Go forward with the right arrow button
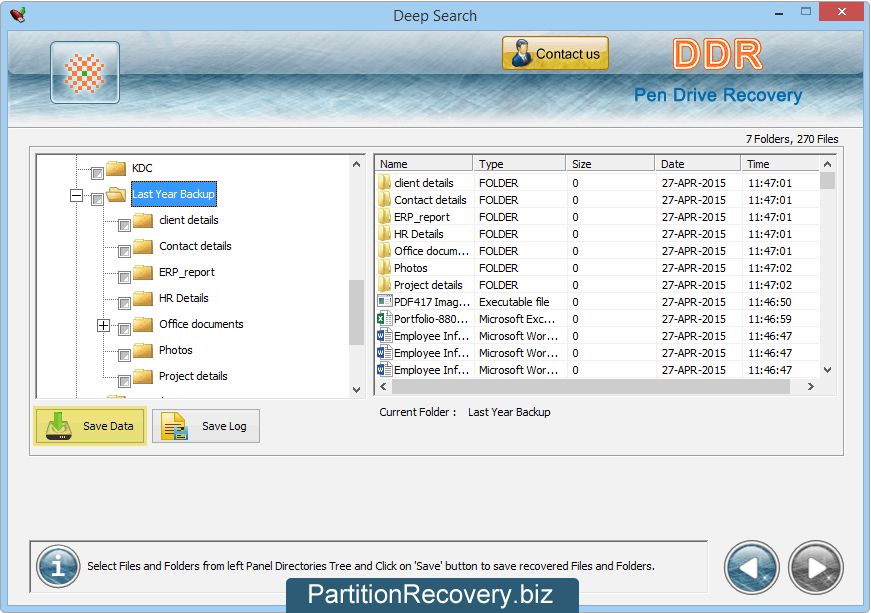The image size is (871, 613). [815, 567]
